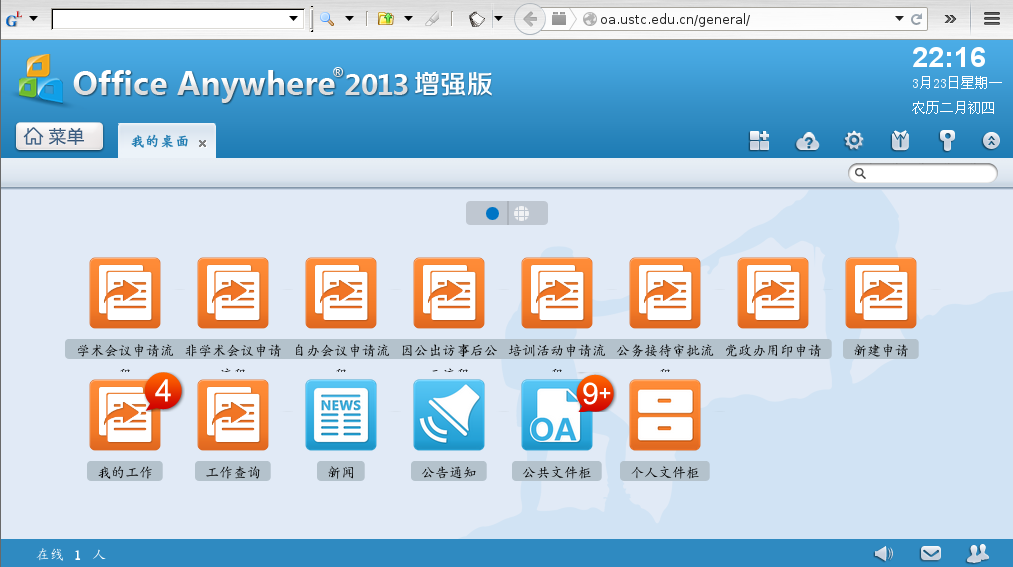Select the 我的桌面 tab

coord(160,141)
